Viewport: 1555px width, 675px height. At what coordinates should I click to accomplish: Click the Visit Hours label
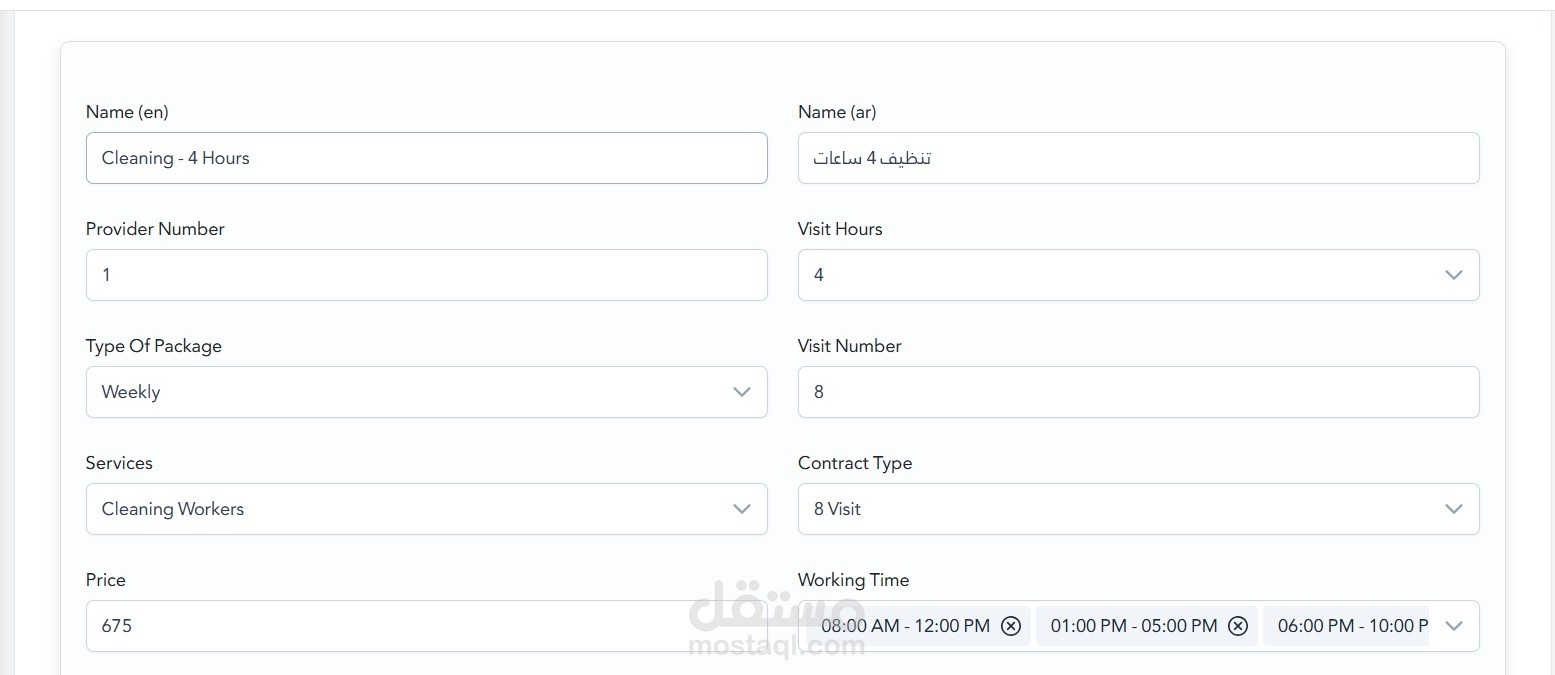pyautogui.click(x=840, y=229)
